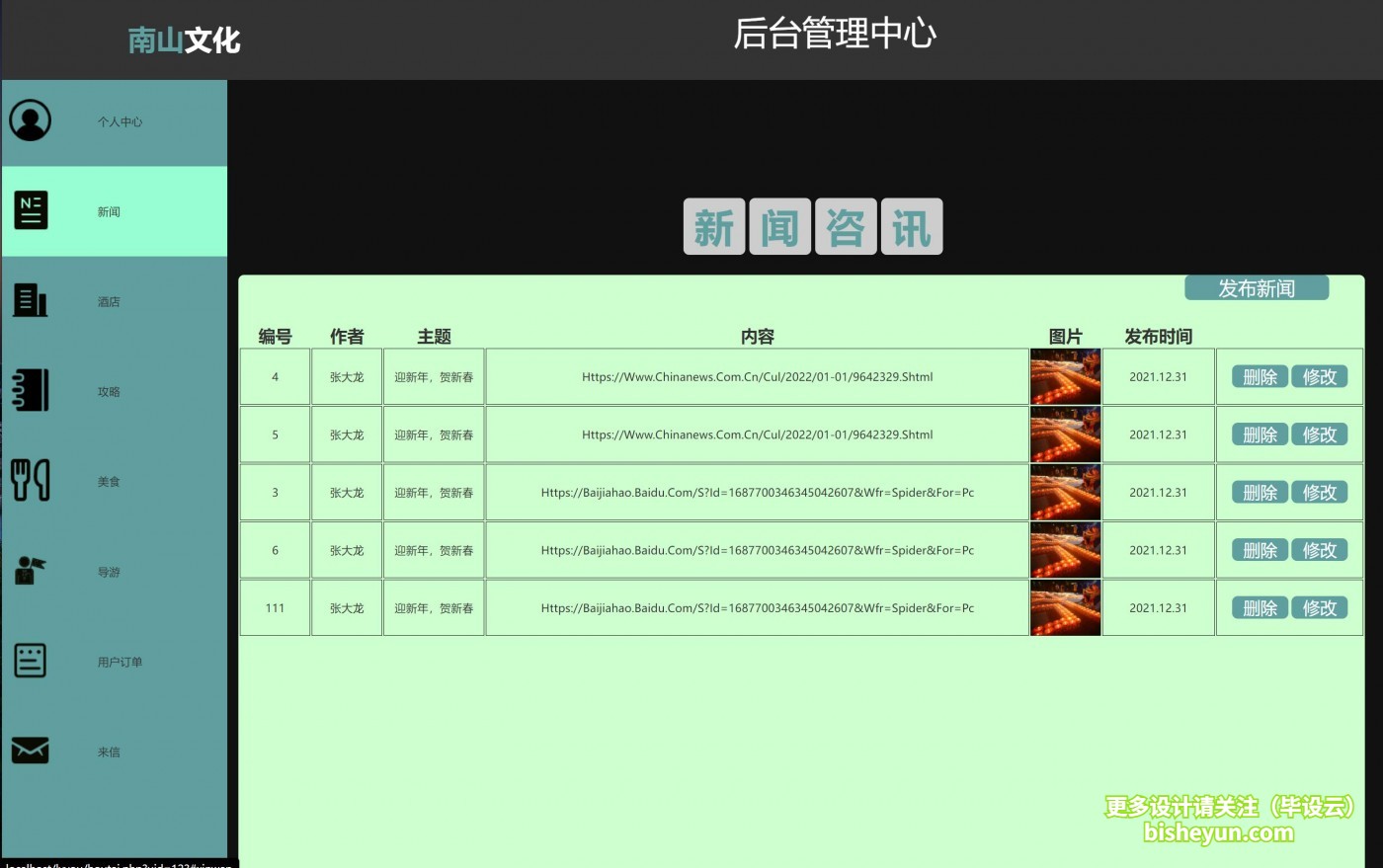Click the 攻略 guidebook icon
Image resolution: width=1383 pixels, height=868 pixels.
point(30,390)
